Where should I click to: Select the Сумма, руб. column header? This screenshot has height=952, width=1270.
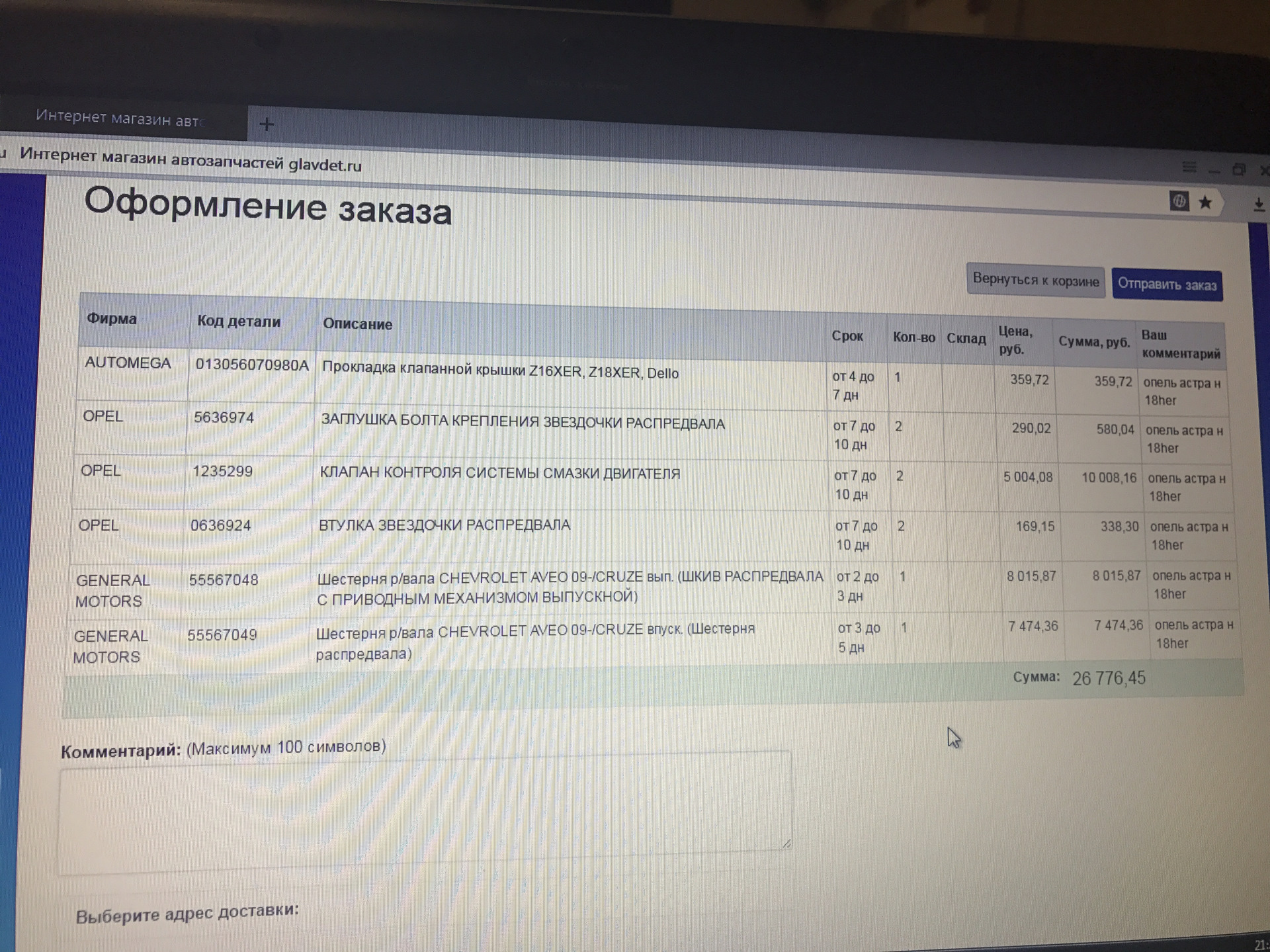pos(1094,341)
